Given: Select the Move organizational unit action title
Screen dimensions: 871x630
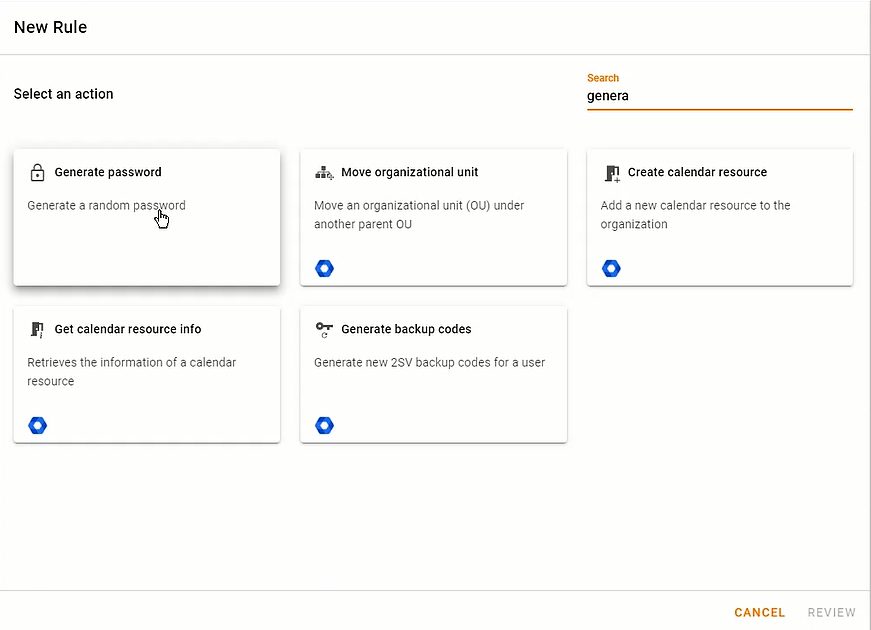Looking at the screenshot, I should click(x=409, y=172).
